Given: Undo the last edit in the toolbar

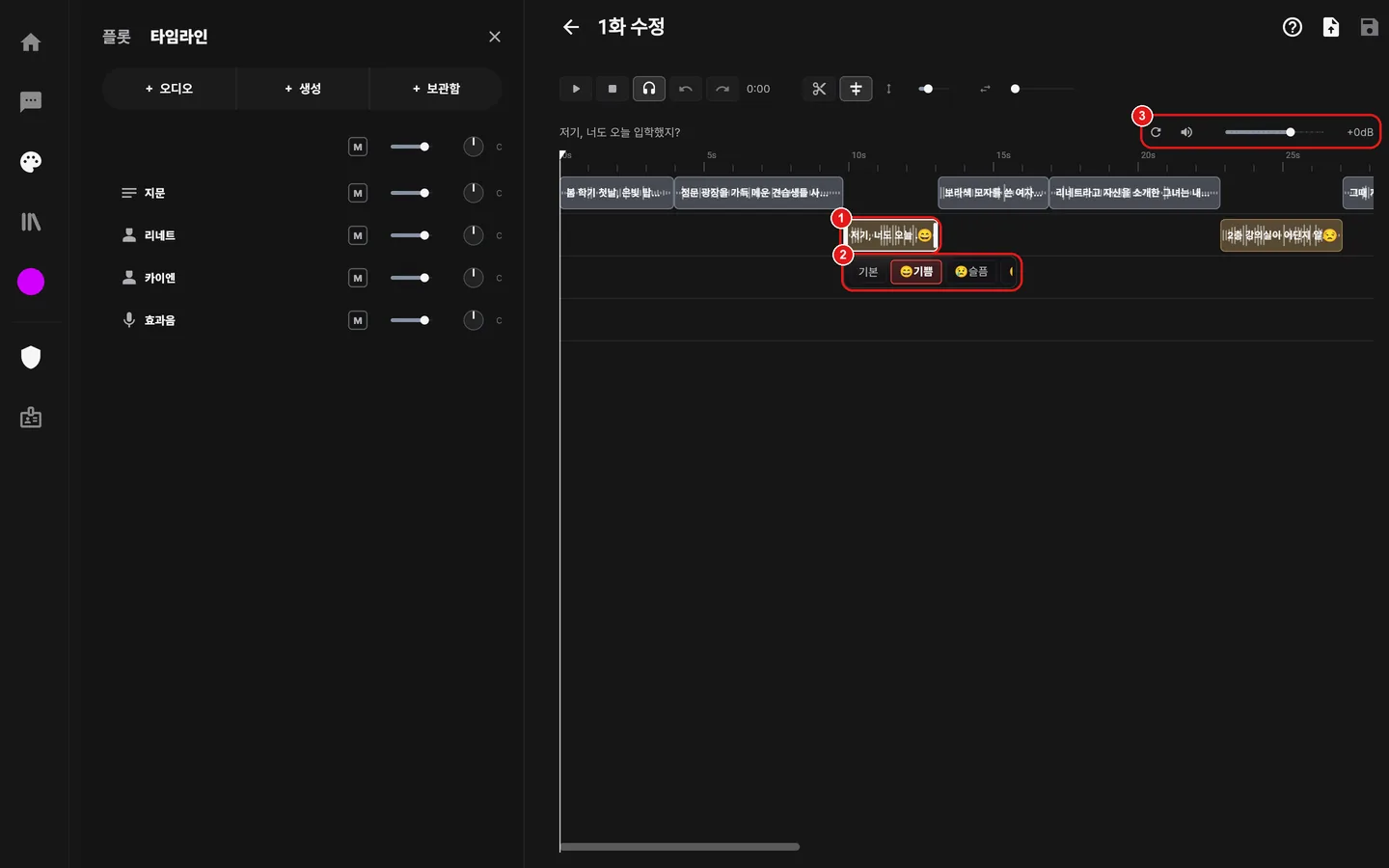Looking at the screenshot, I should [x=686, y=89].
